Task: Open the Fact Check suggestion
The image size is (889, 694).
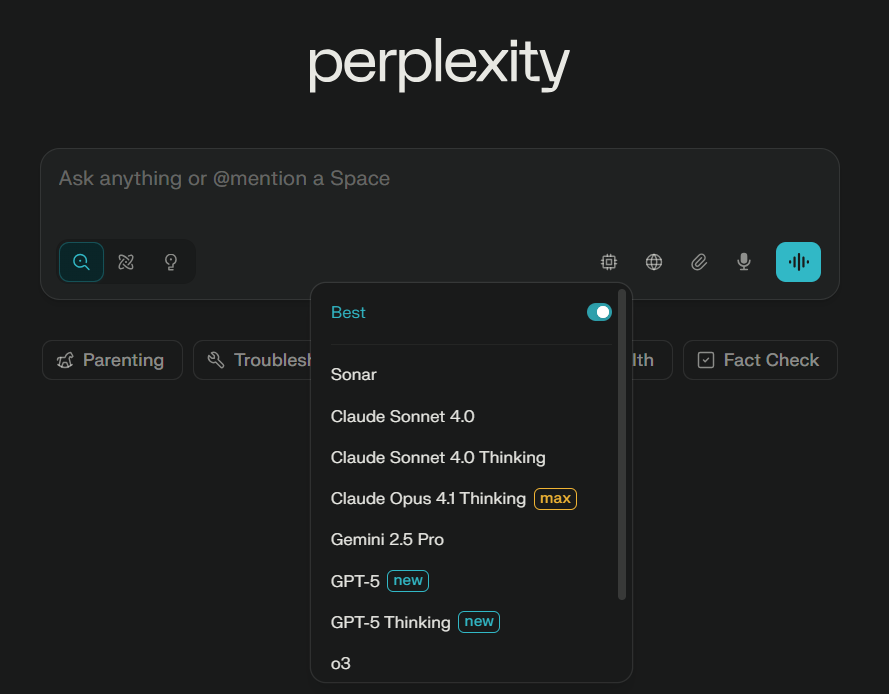Action: tap(760, 360)
